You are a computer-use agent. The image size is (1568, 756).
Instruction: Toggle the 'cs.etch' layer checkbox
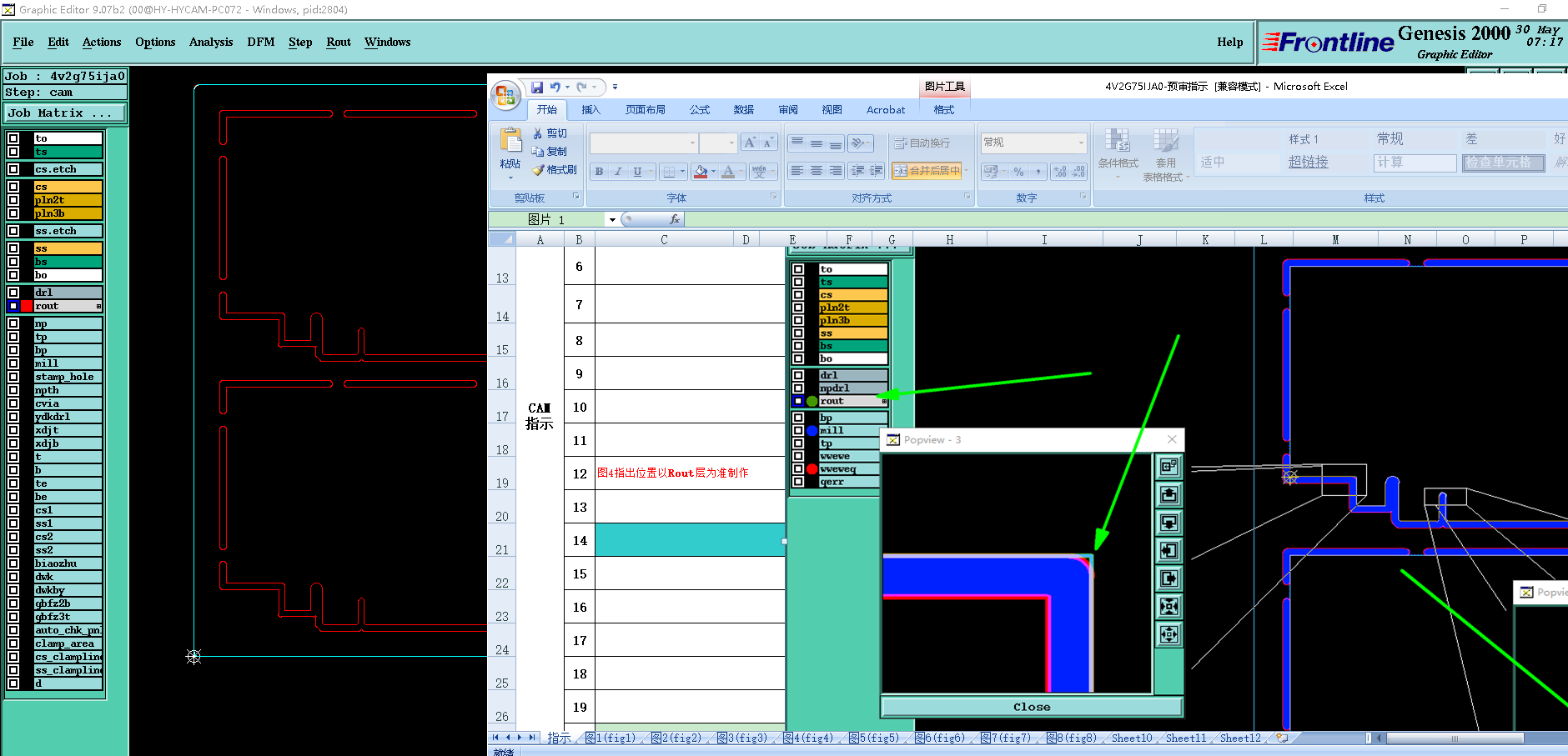pos(13,169)
